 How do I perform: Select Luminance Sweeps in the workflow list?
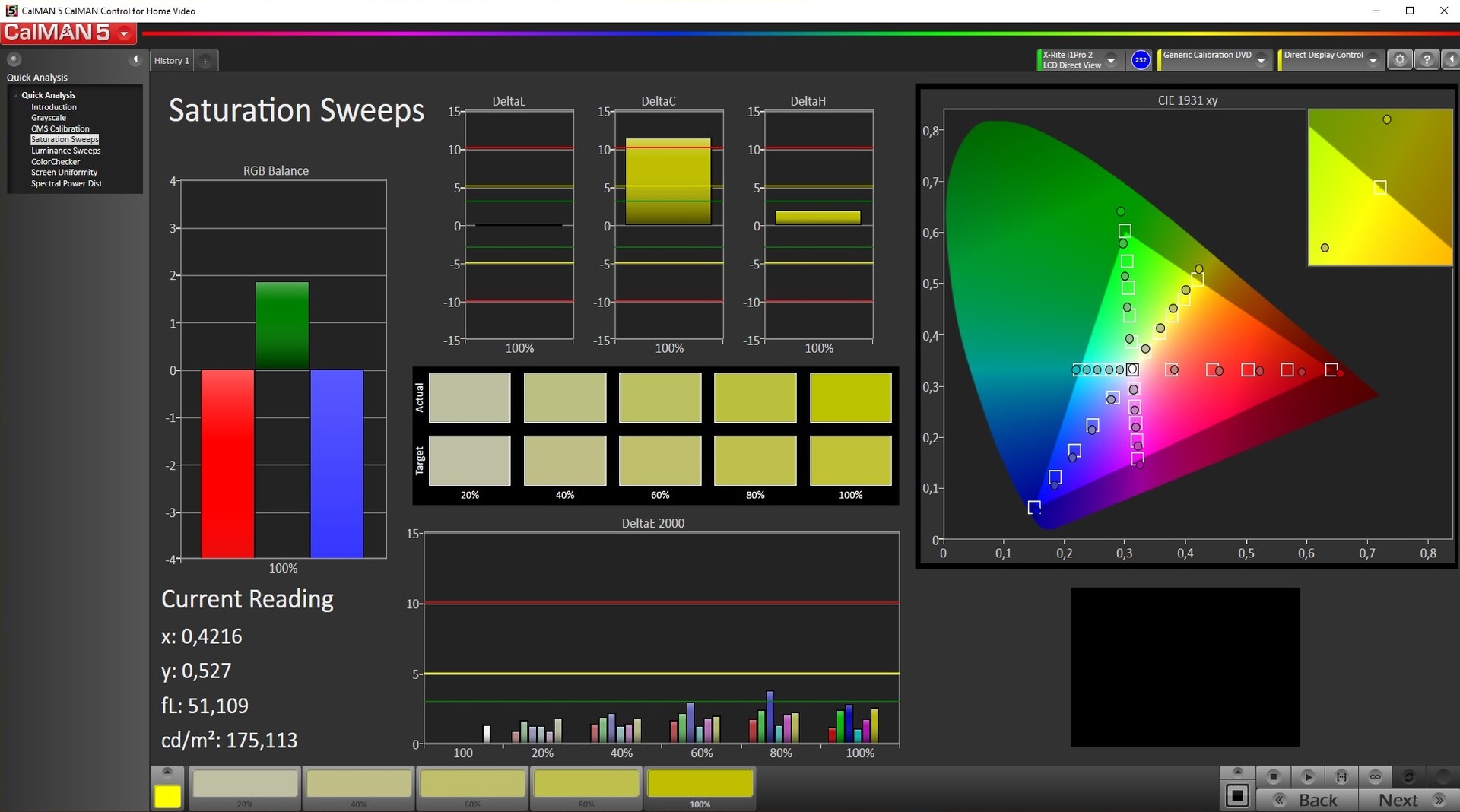click(65, 151)
